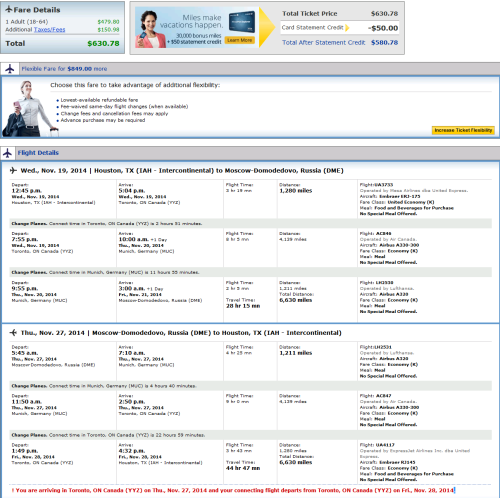Click the return Moscow to Houston plane icon
This screenshot has width=500, height=498.
[x=13, y=333]
